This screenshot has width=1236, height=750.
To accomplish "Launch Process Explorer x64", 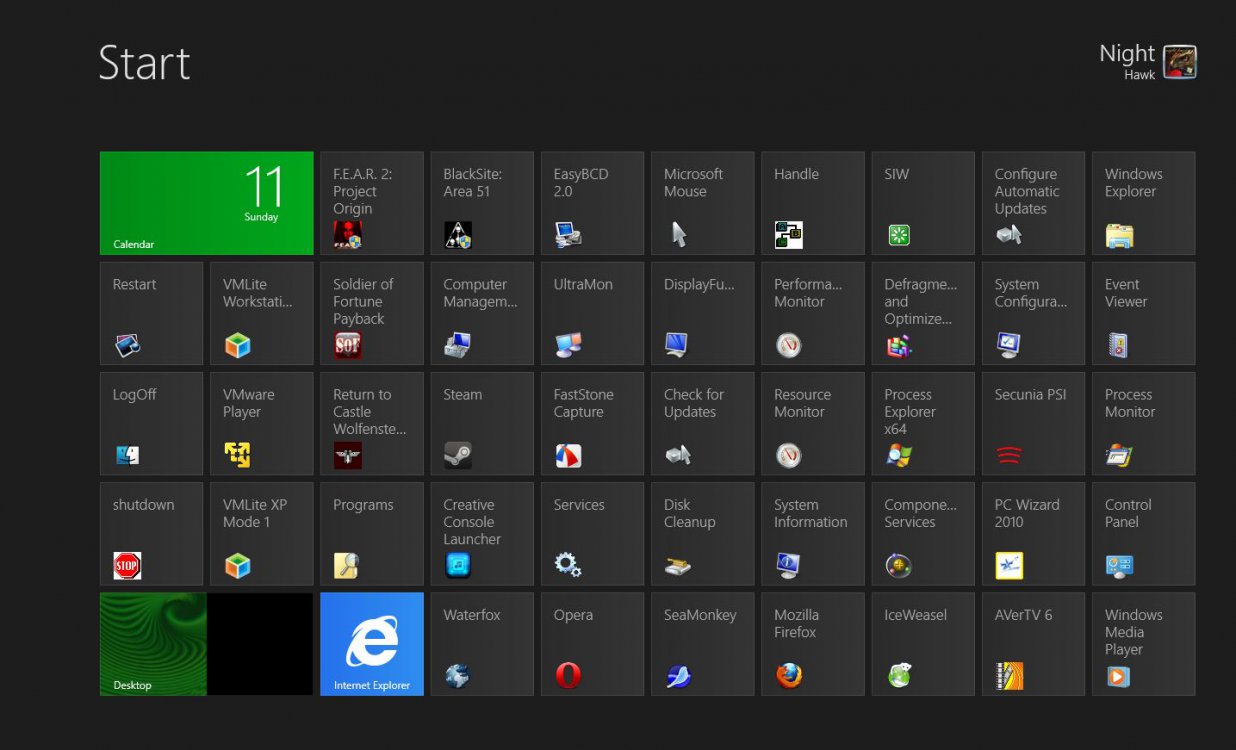I will coord(923,424).
